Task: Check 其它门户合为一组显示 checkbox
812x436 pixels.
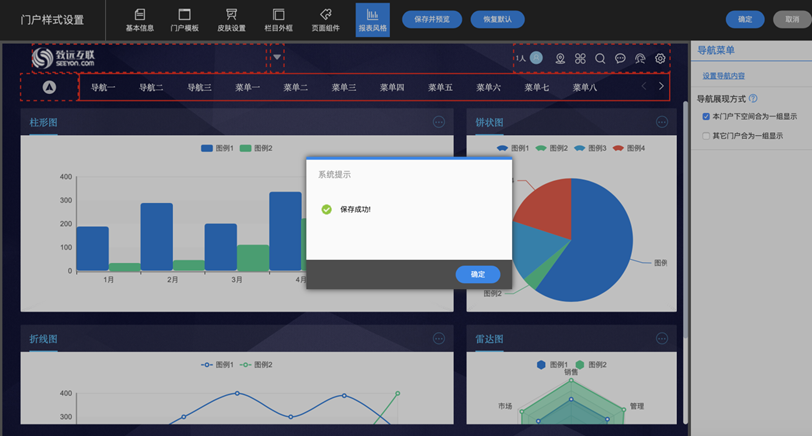Action: (x=706, y=135)
